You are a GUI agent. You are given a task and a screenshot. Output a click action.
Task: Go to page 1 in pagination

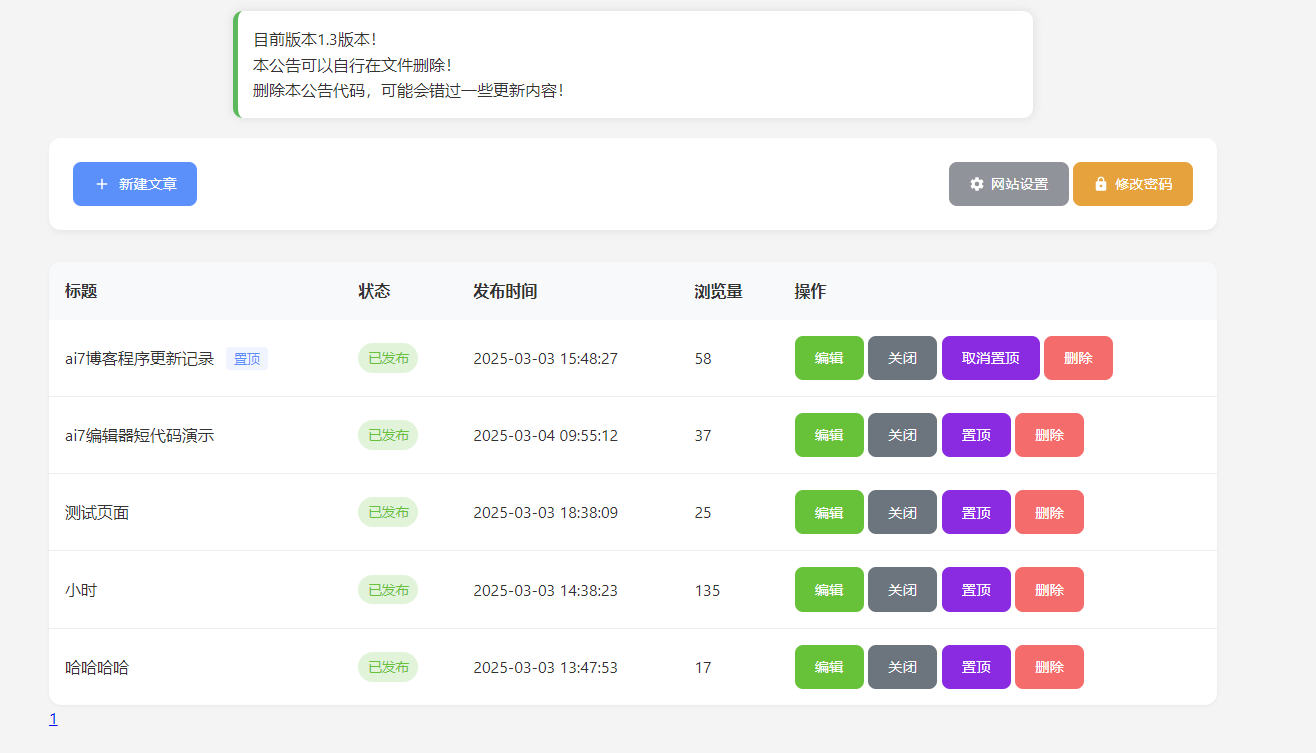(53, 719)
